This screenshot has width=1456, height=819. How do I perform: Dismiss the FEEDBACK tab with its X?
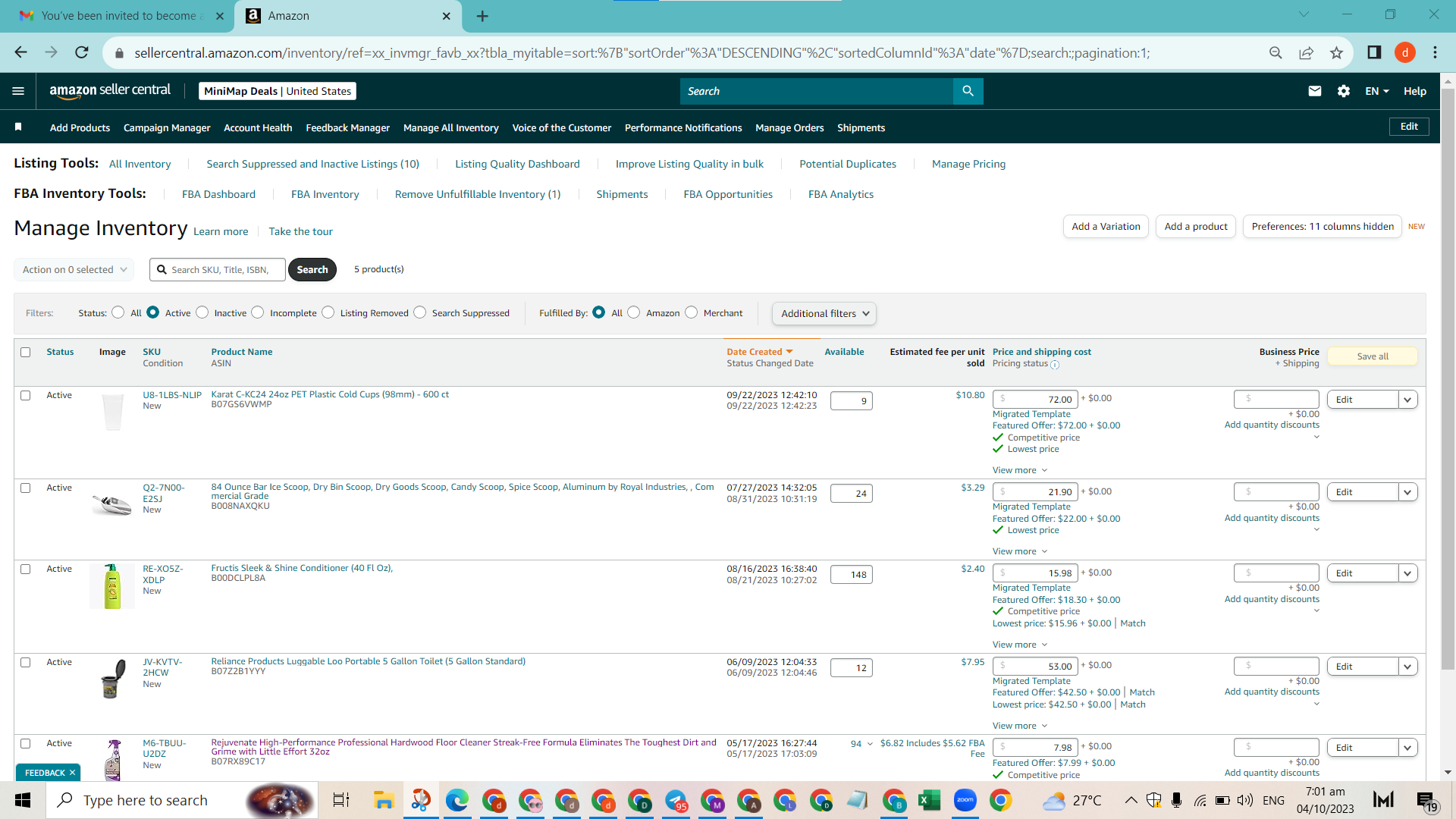[x=72, y=773]
